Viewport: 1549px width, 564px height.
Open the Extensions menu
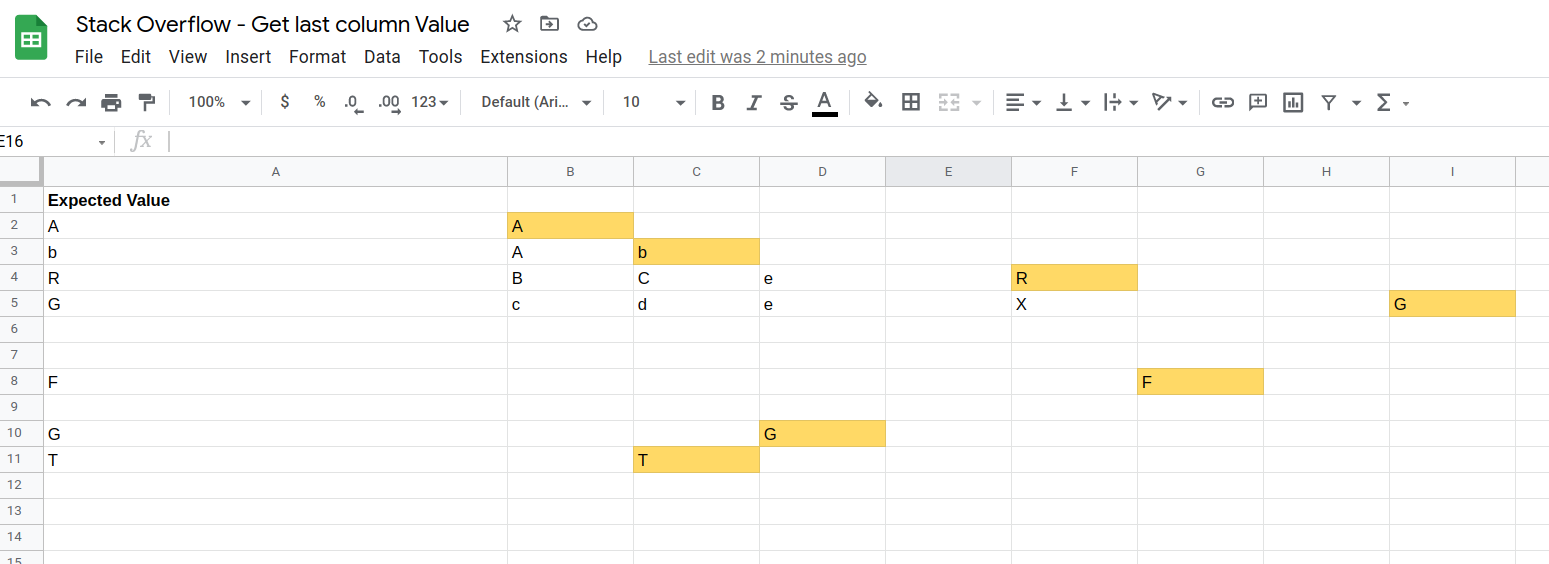coord(524,57)
